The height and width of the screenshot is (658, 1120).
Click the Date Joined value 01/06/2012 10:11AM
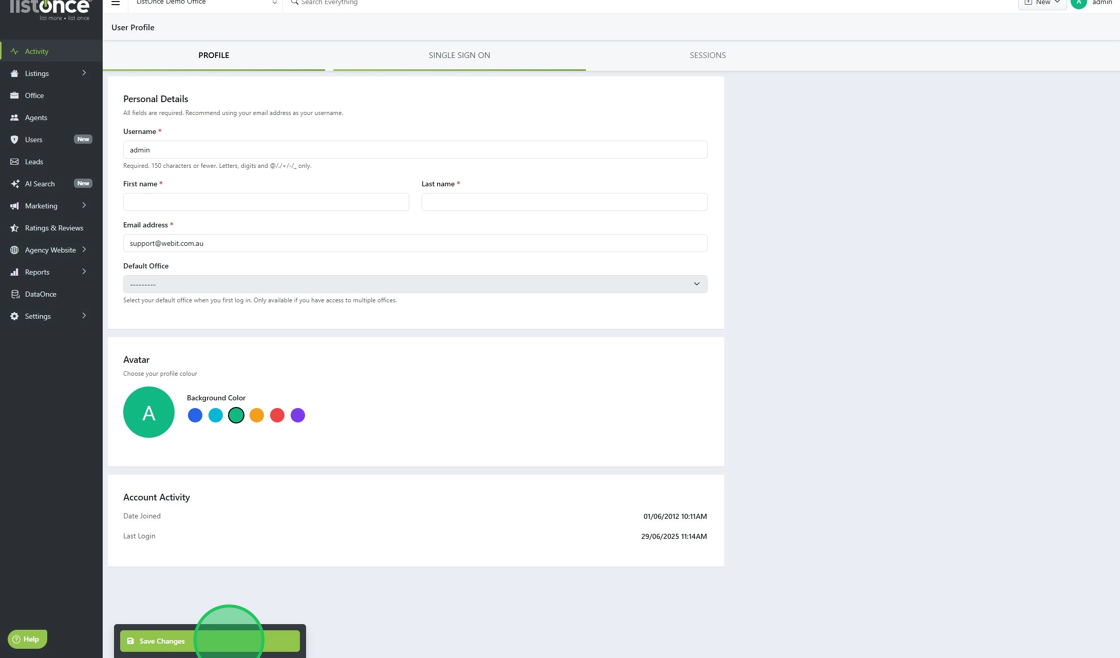pos(675,517)
